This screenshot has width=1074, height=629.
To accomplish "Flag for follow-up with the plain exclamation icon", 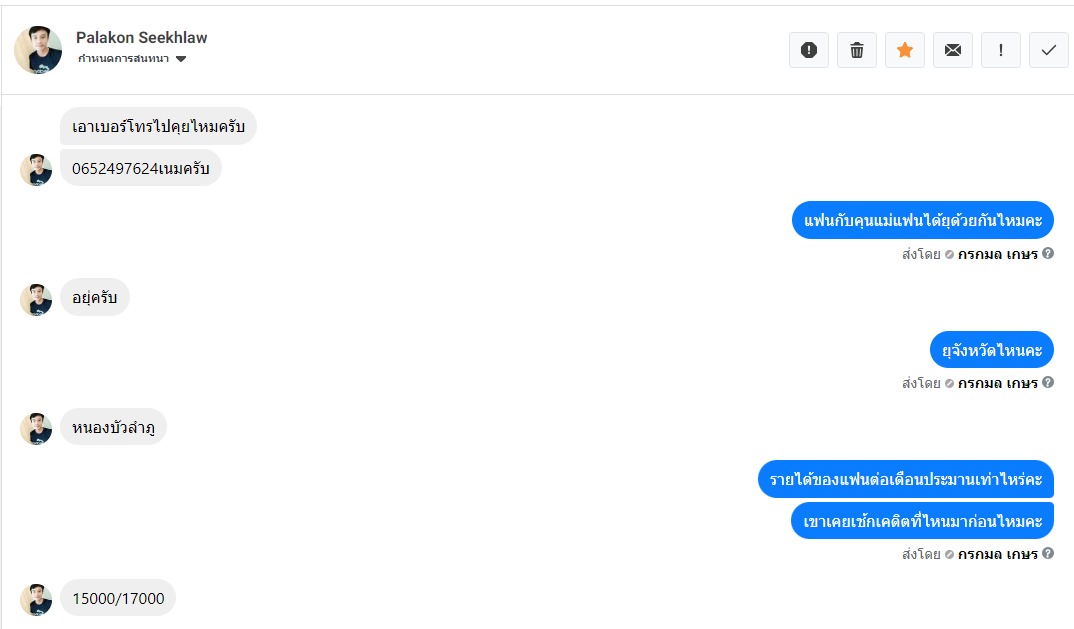I will point(1001,50).
